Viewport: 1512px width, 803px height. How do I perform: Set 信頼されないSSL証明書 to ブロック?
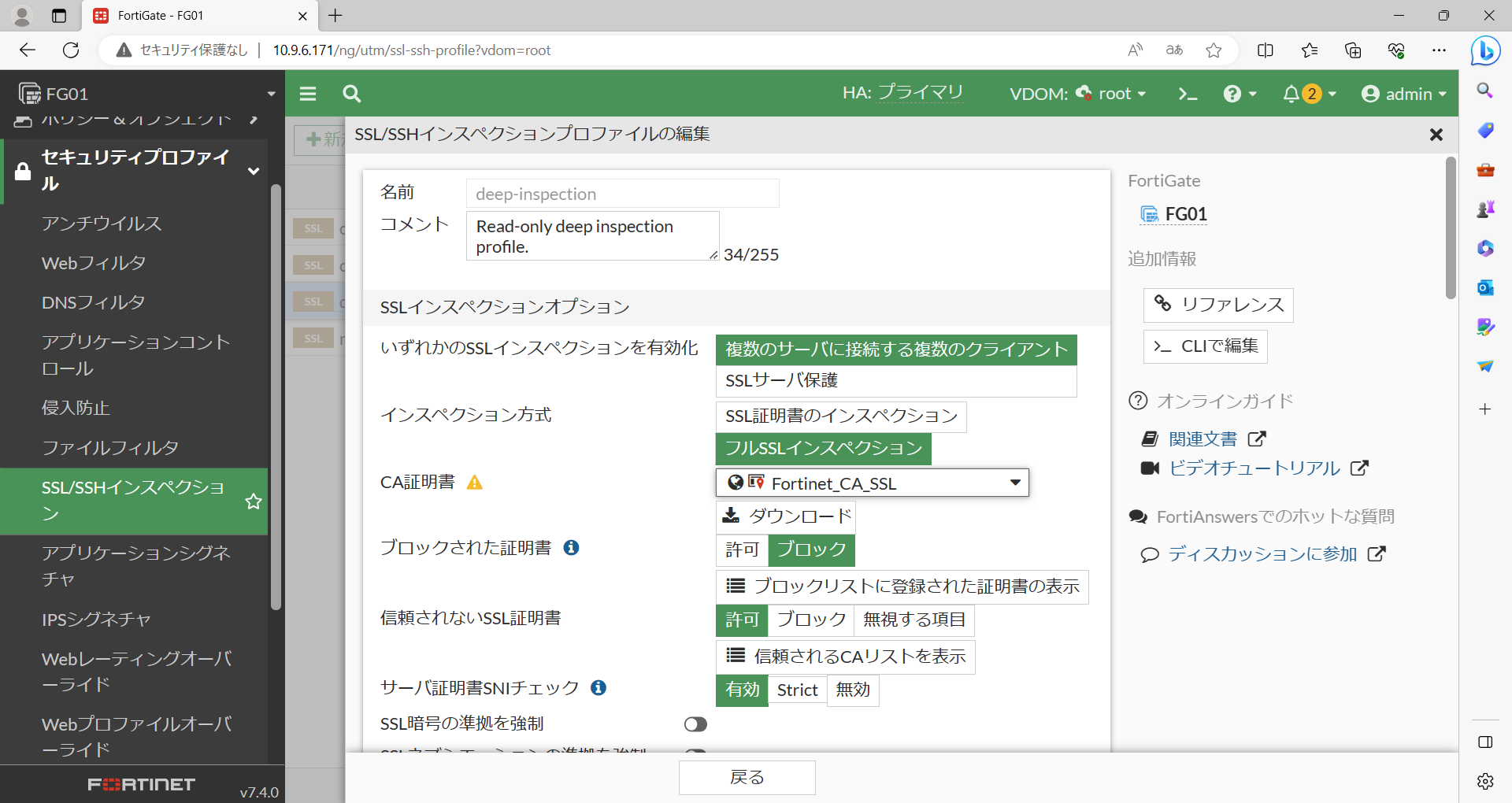click(810, 620)
